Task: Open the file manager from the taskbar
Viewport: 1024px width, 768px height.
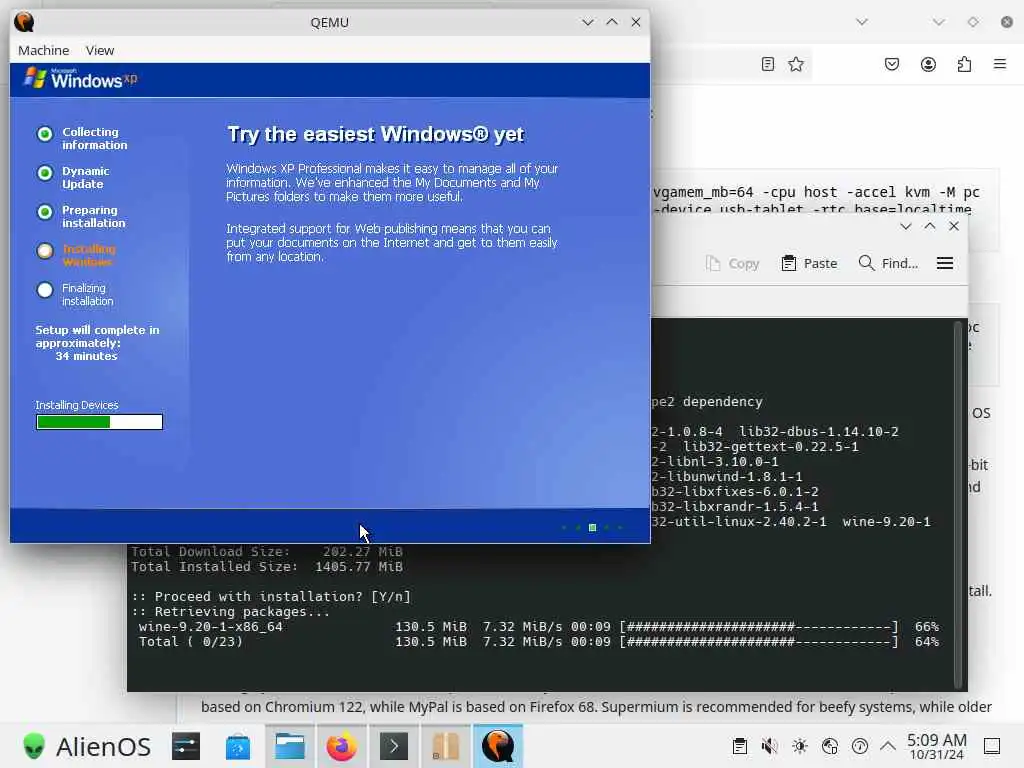Action: tap(290, 746)
